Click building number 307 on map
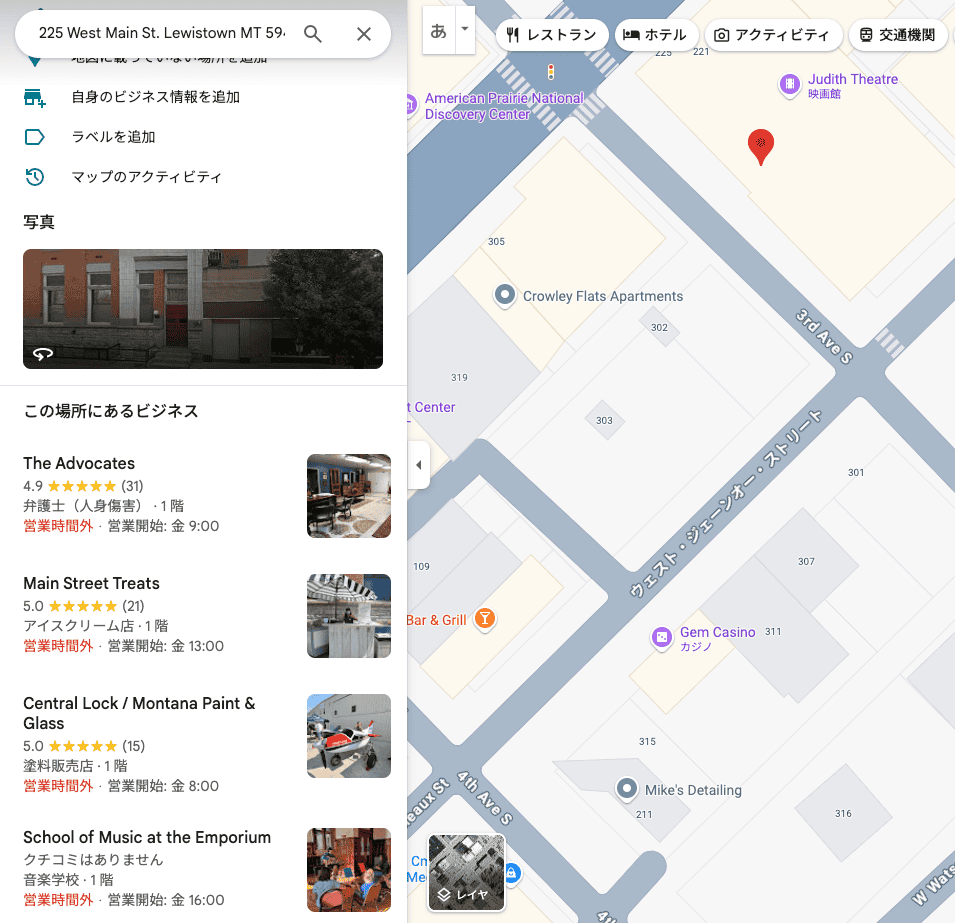The height and width of the screenshot is (923, 955). point(806,562)
